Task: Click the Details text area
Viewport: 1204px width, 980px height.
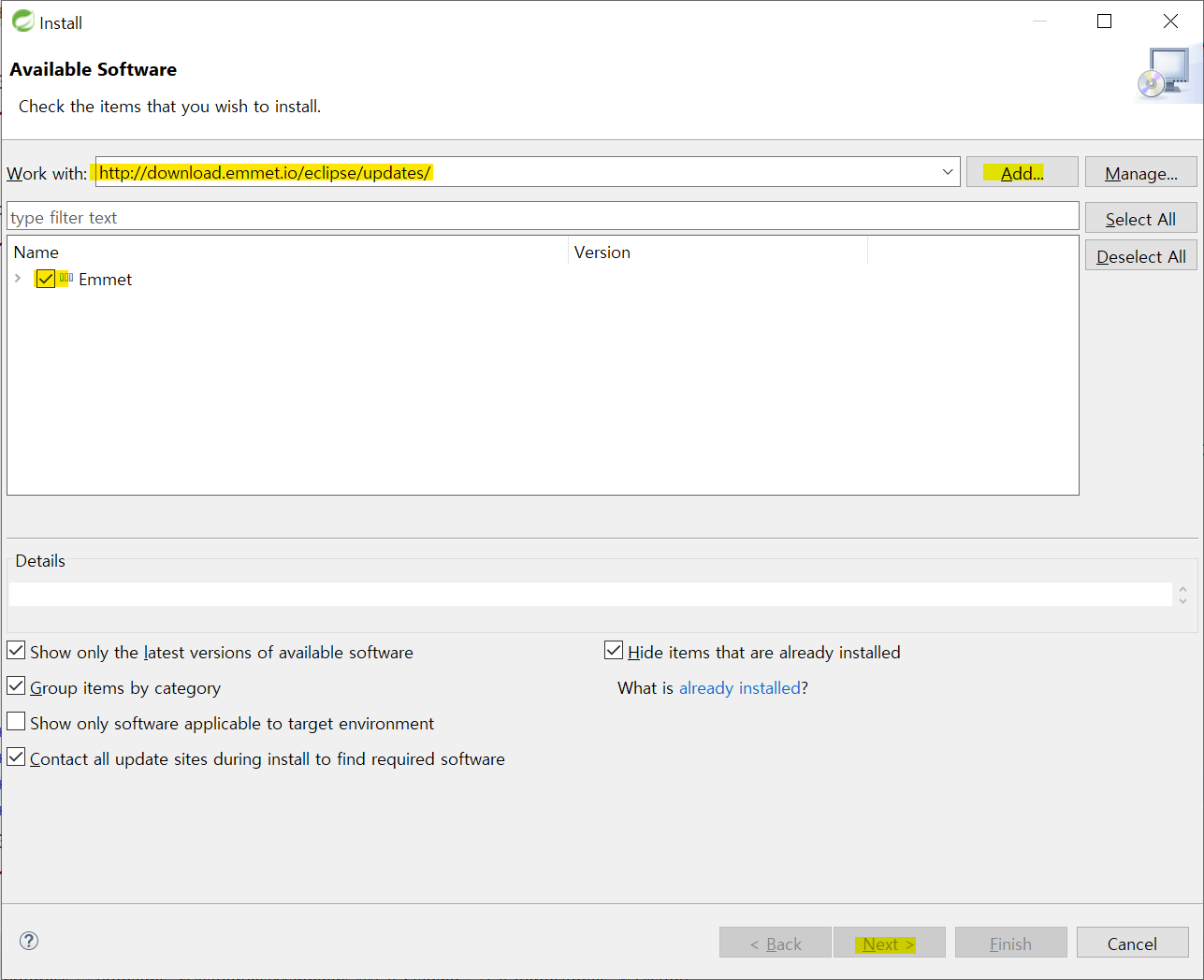Action: pos(589,595)
